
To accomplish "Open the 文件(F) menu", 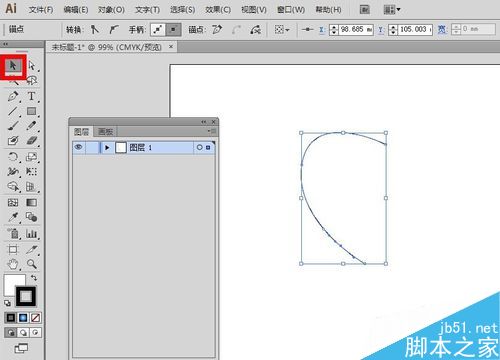I will coord(41,10).
